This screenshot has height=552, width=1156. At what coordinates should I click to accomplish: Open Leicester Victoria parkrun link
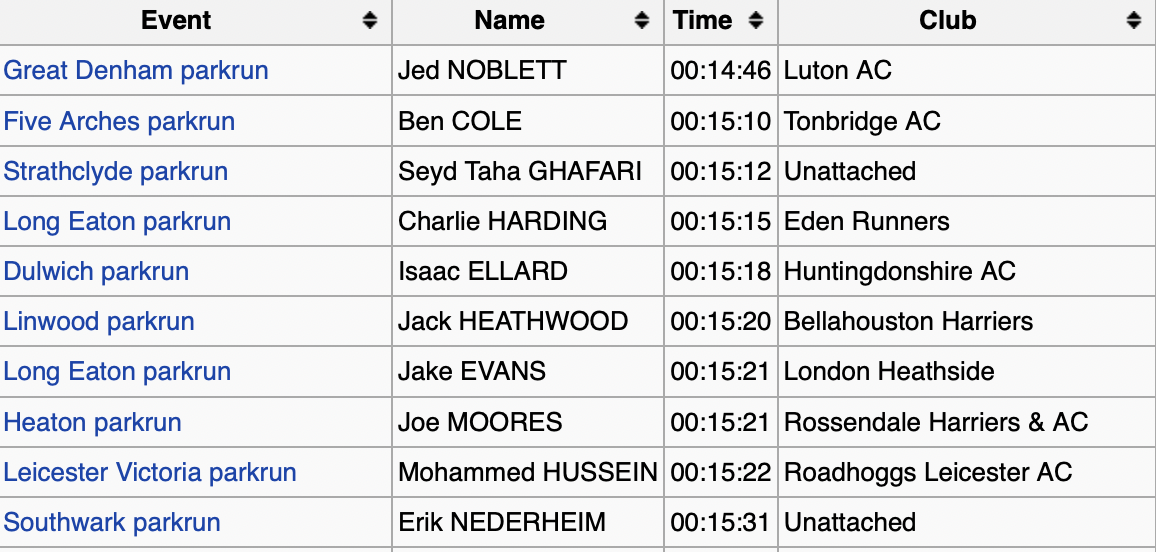[150, 472]
